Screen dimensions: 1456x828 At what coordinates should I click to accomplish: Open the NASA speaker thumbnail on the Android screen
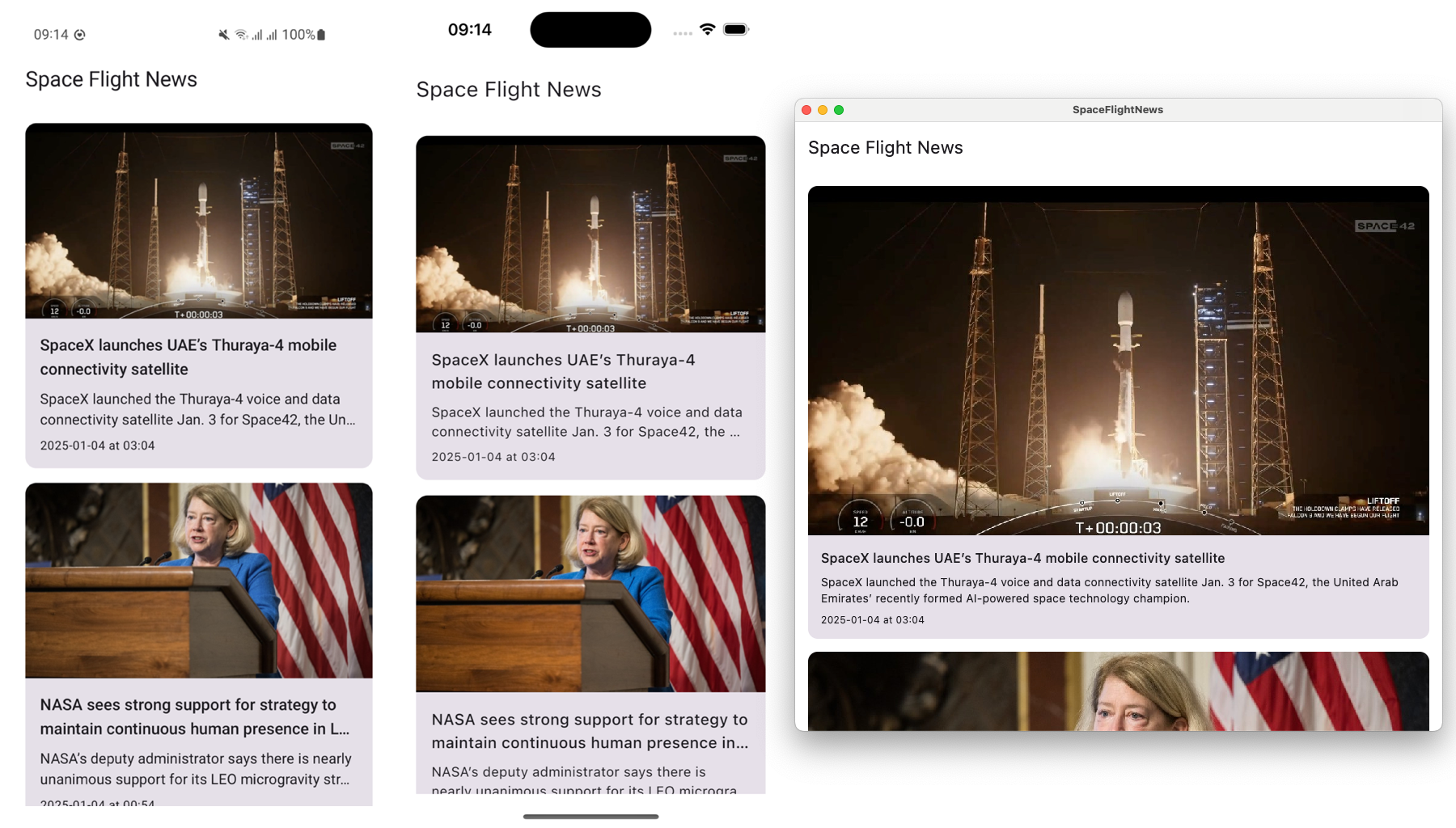tap(199, 581)
